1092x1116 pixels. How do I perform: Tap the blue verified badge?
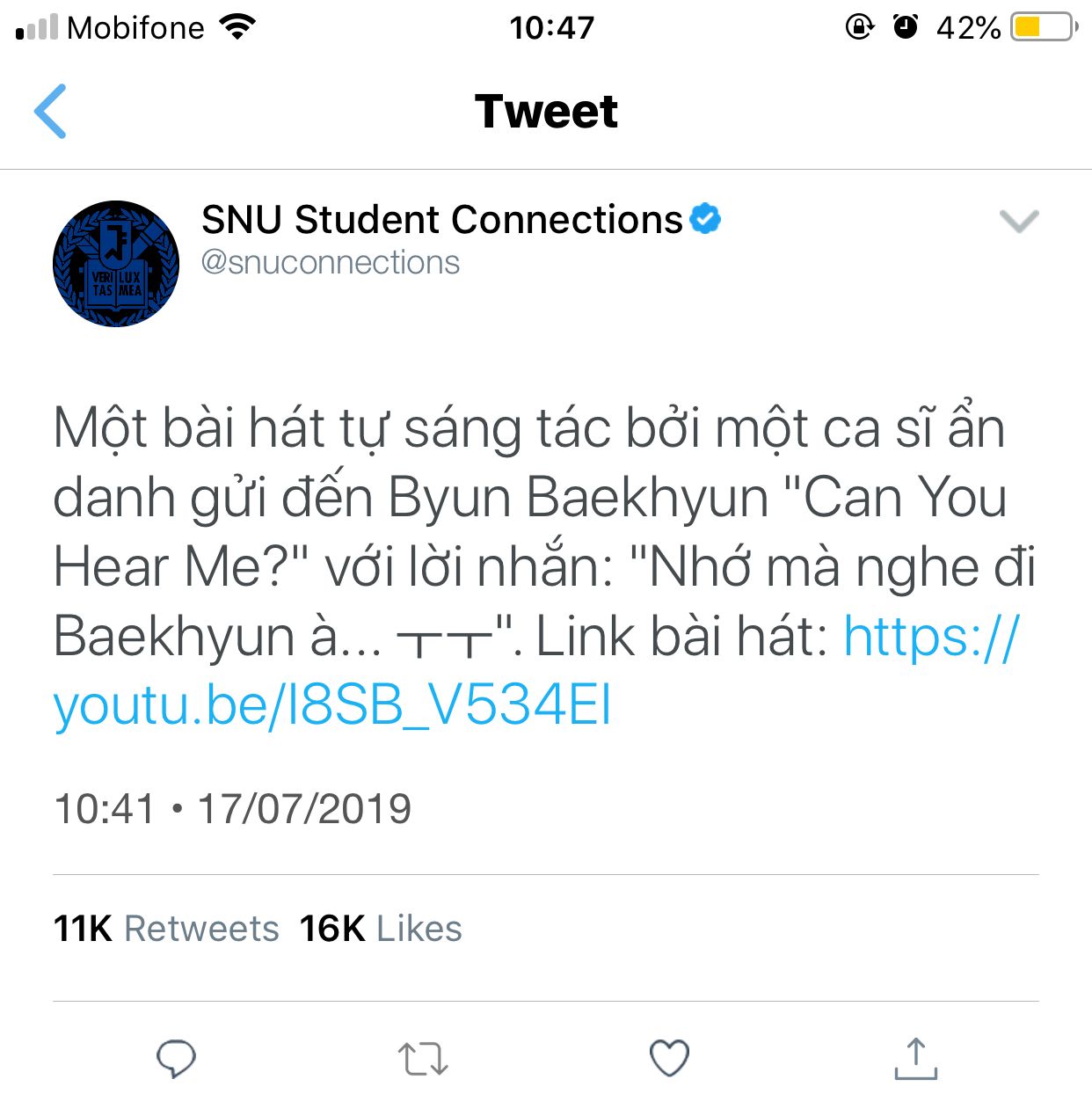coord(705,219)
